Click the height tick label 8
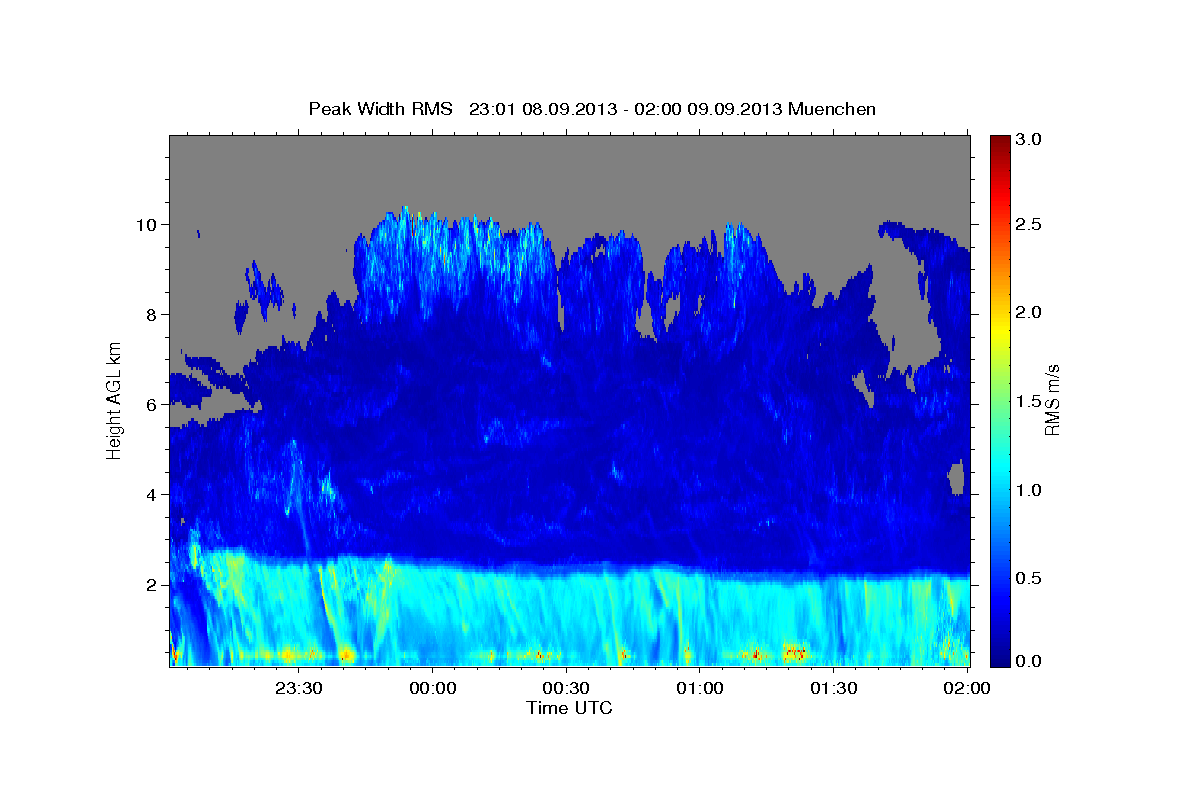The image size is (1200, 800). click(x=149, y=314)
